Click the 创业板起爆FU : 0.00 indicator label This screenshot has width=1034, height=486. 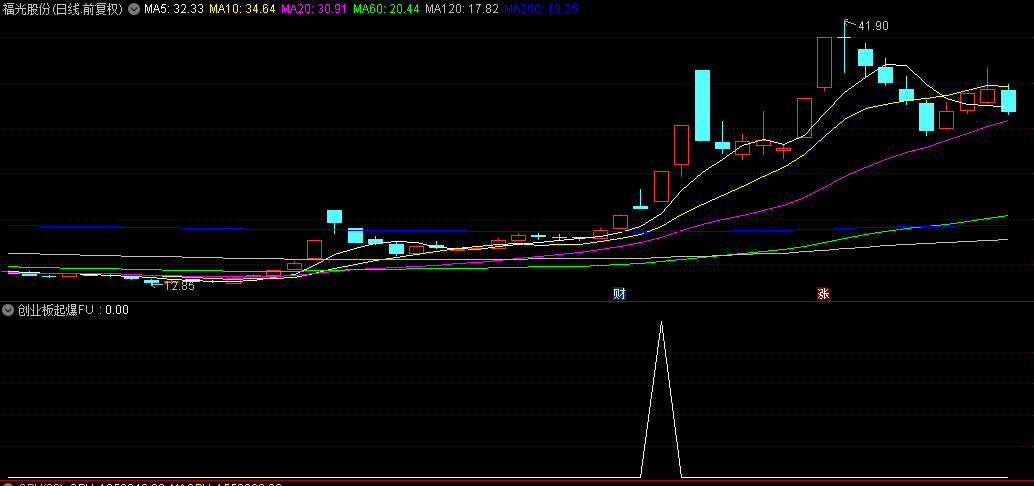point(73,310)
